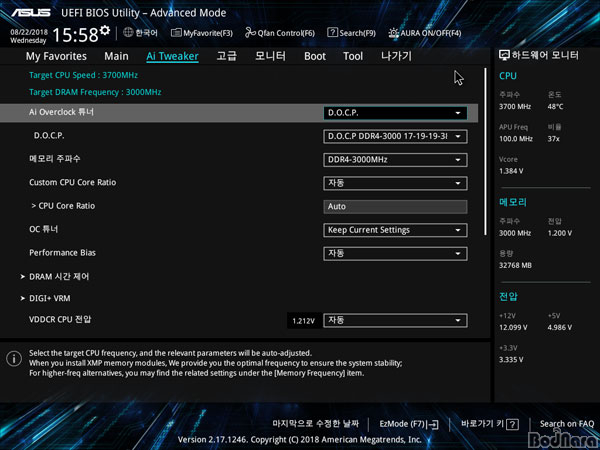This screenshot has width=600, height=450.
Task: Open the OC 튜너 dropdown
Action: [395, 230]
